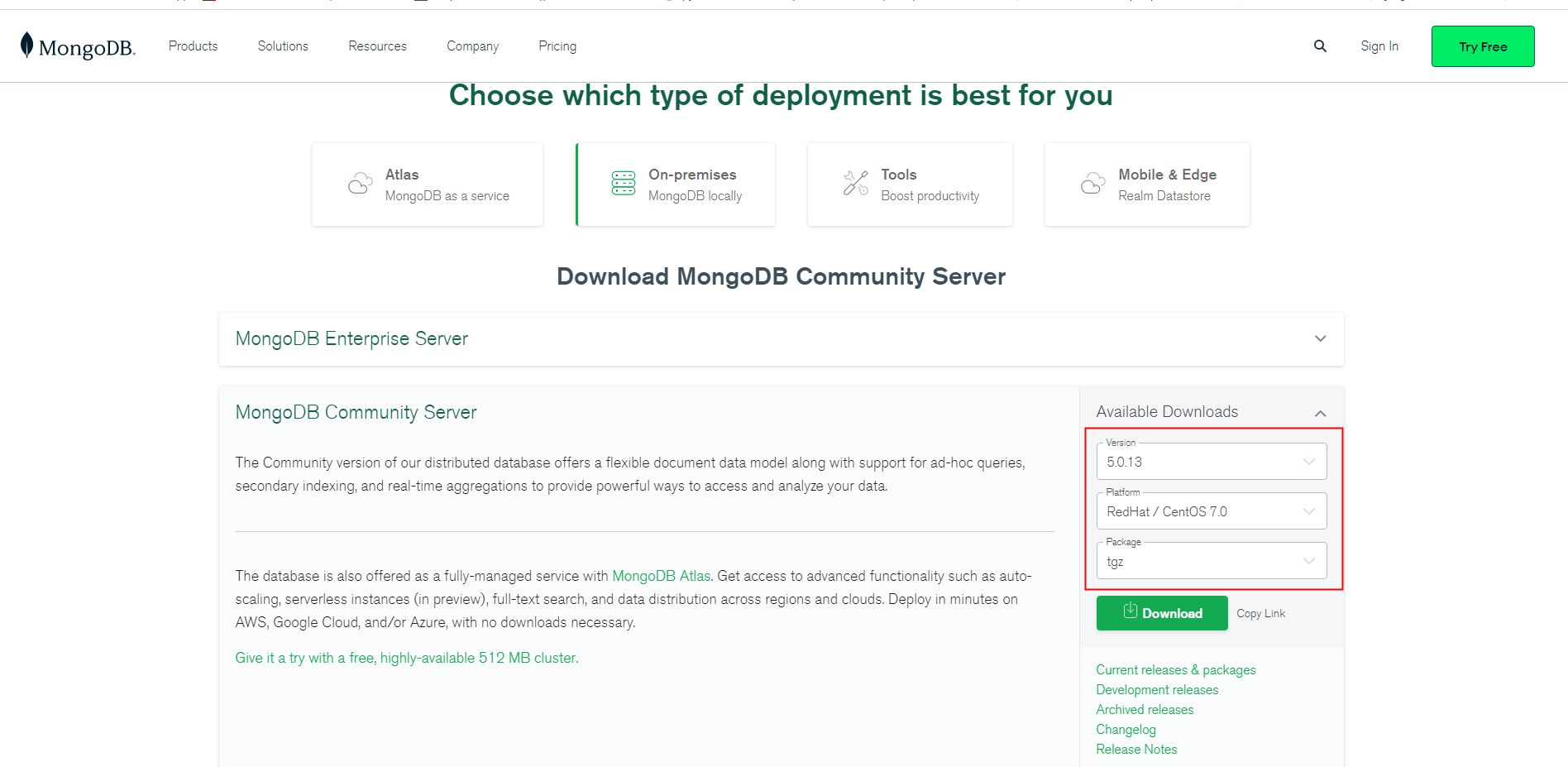Viewport: 1568px width, 767px height.
Task: Go to the Pricing page
Action: tap(557, 46)
